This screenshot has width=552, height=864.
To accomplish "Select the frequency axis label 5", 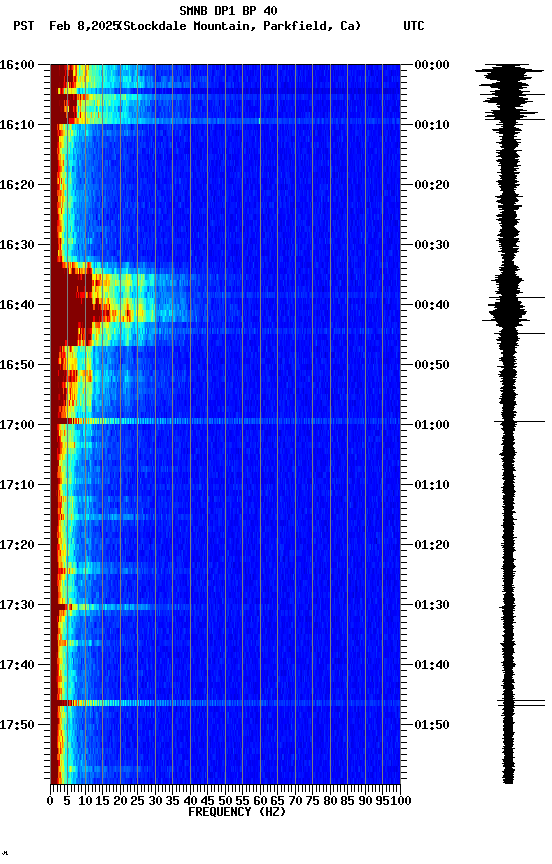I will pos(67,801).
